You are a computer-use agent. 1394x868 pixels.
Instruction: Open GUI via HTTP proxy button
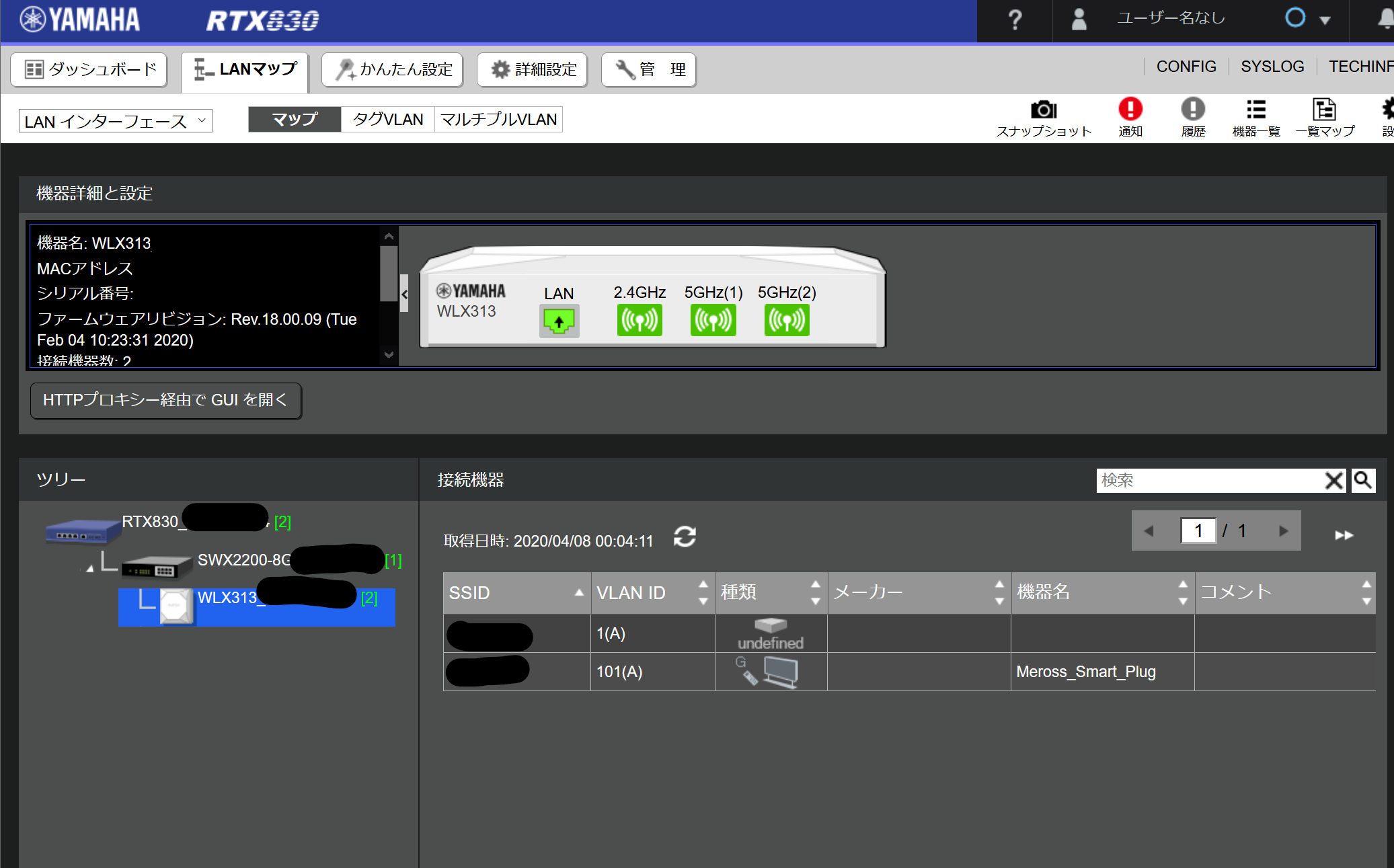pyautogui.click(x=165, y=400)
